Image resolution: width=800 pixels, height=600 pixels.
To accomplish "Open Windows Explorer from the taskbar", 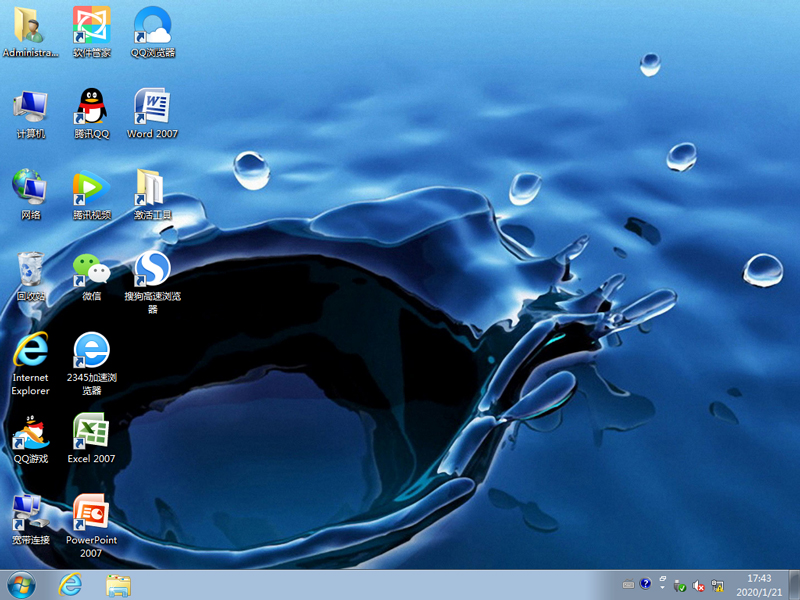I will 119,584.
